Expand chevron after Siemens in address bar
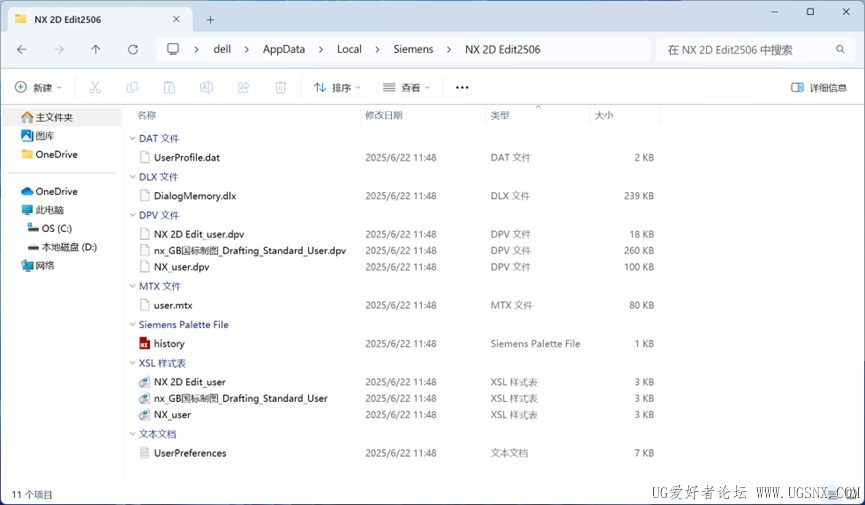Image resolution: width=865 pixels, height=505 pixels. click(449, 50)
